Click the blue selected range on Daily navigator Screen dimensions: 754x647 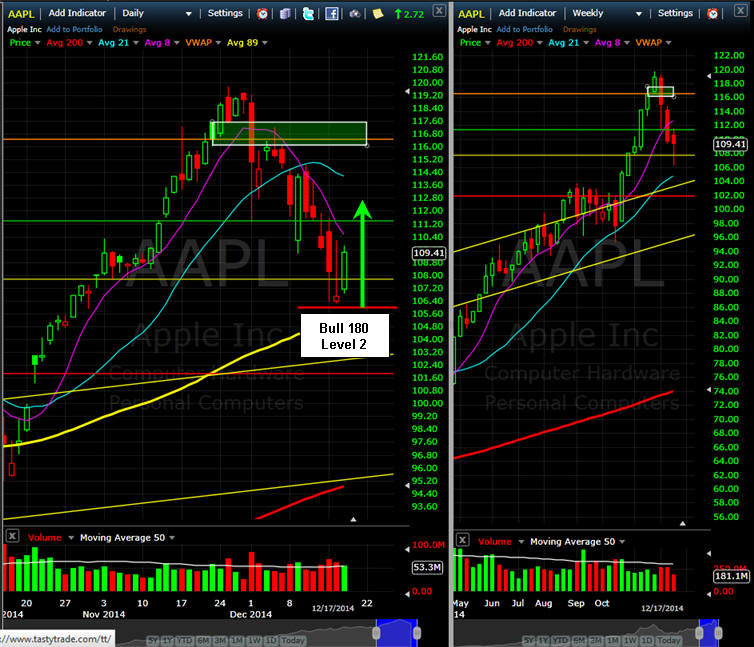(397, 633)
